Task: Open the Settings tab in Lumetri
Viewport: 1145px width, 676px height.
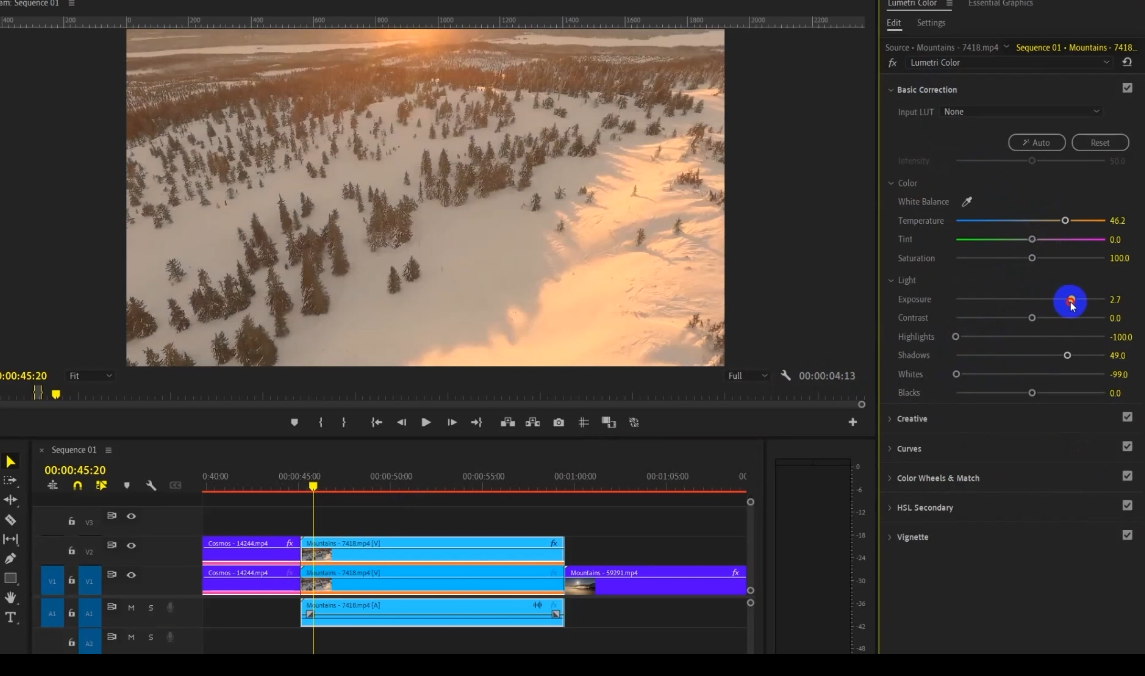Action: [x=930, y=23]
